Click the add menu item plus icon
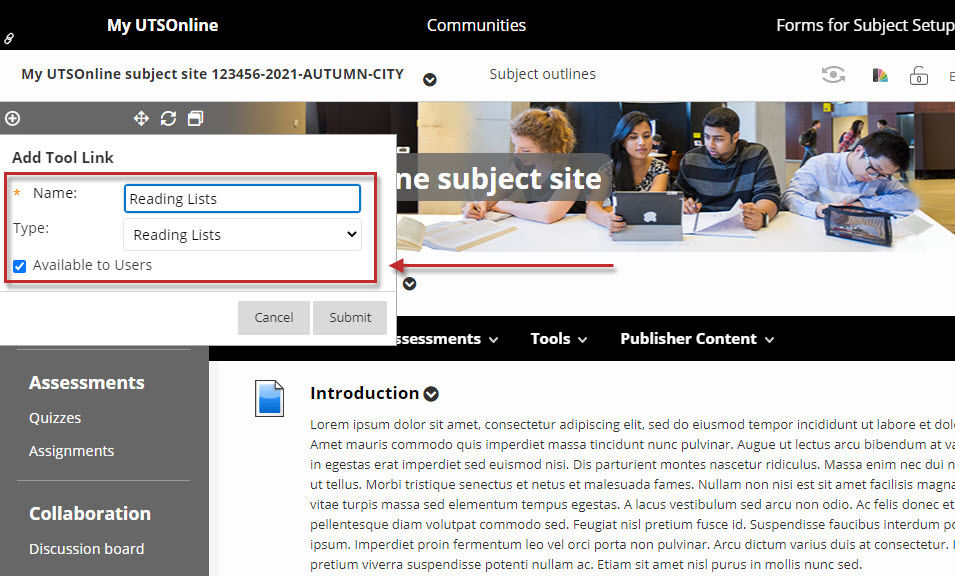Screen dimensions: 955x576 pos(12,119)
